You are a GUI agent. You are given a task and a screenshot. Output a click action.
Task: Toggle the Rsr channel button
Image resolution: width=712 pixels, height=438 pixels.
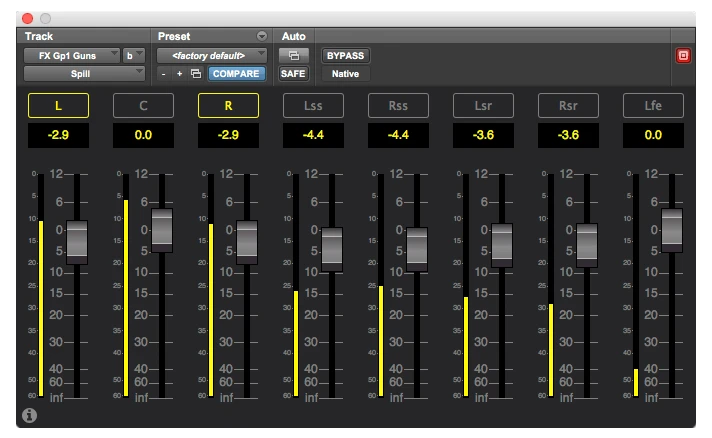coord(568,105)
